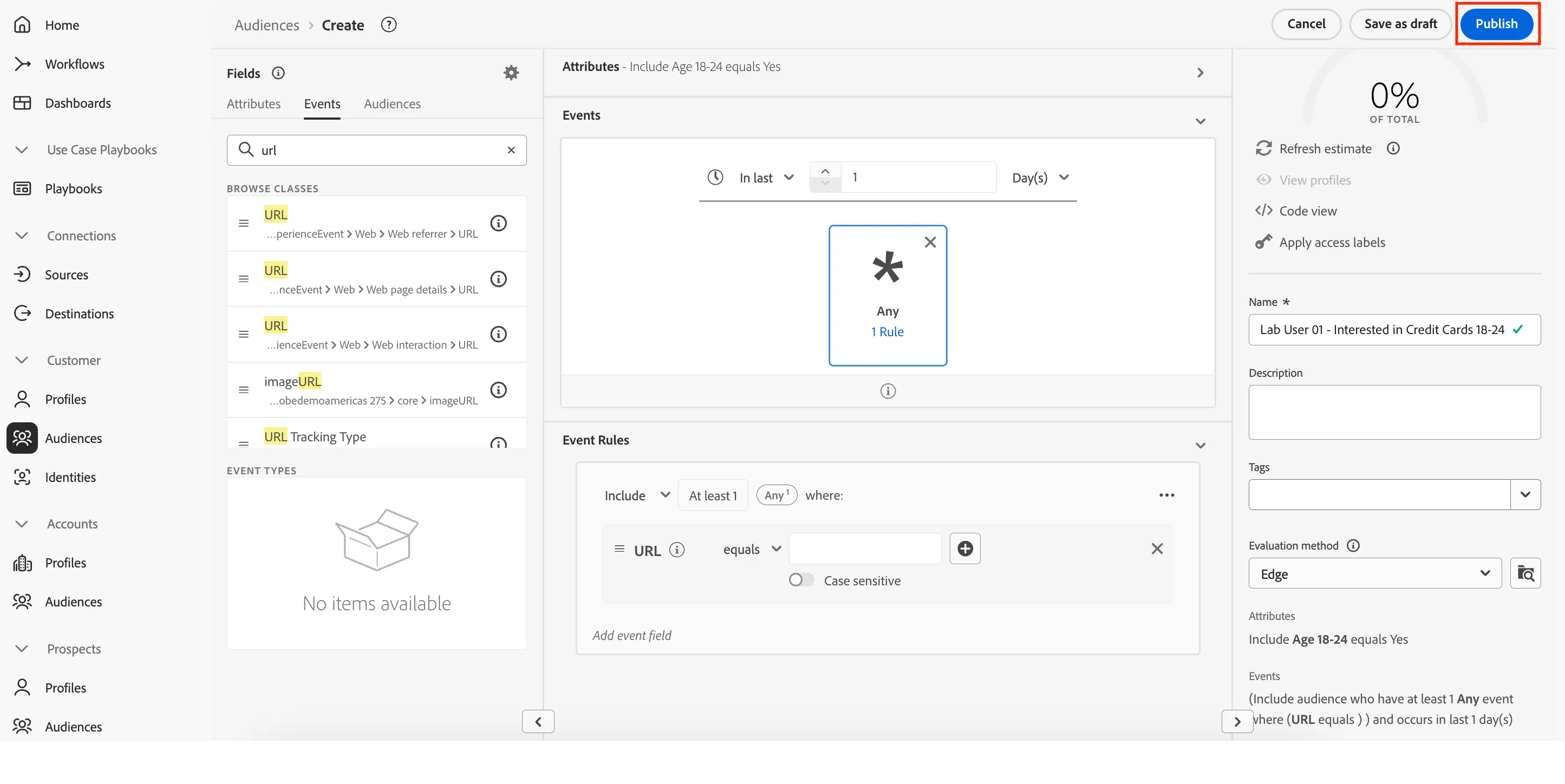Click the URL value input field
This screenshot has width=1565, height=784.
(864, 548)
